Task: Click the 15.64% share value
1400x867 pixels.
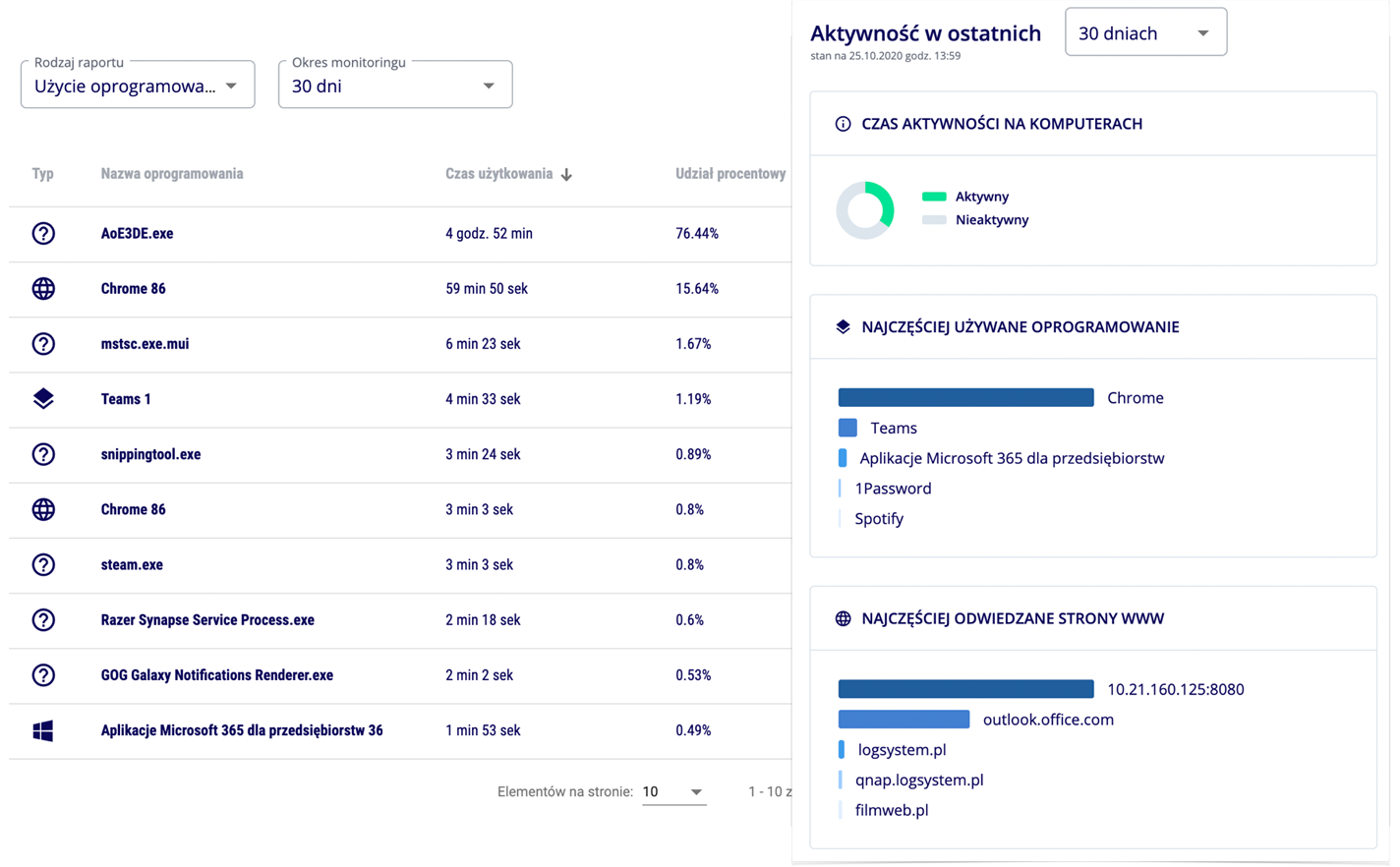Action: (x=697, y=289)
